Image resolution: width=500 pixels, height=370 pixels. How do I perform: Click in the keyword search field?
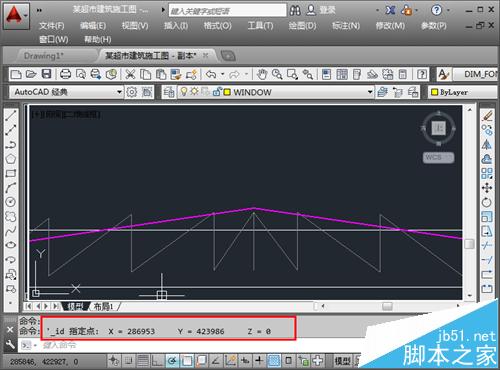click(x=227, y=11)
